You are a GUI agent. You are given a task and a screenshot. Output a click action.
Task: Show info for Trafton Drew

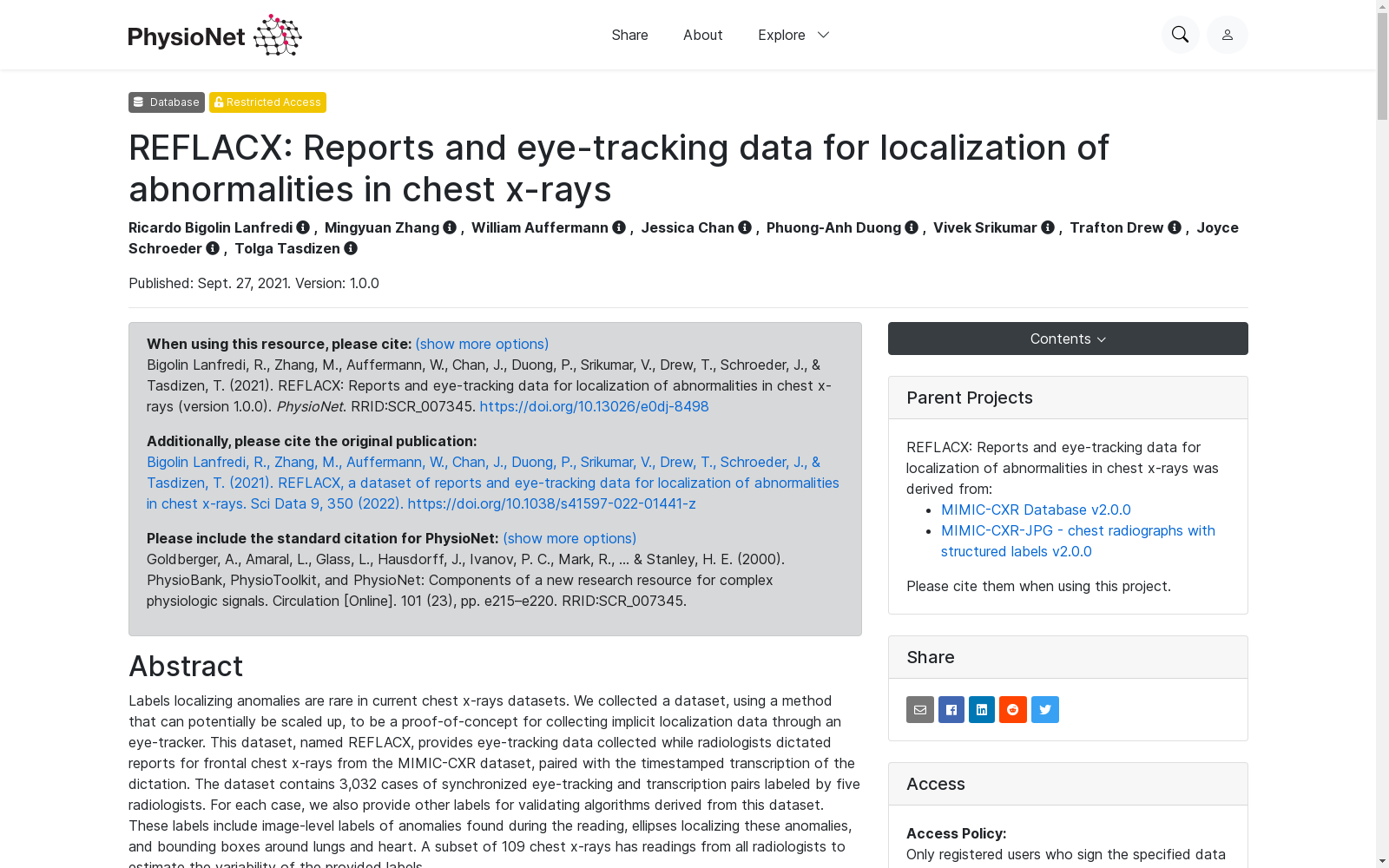coord(1175,227)
